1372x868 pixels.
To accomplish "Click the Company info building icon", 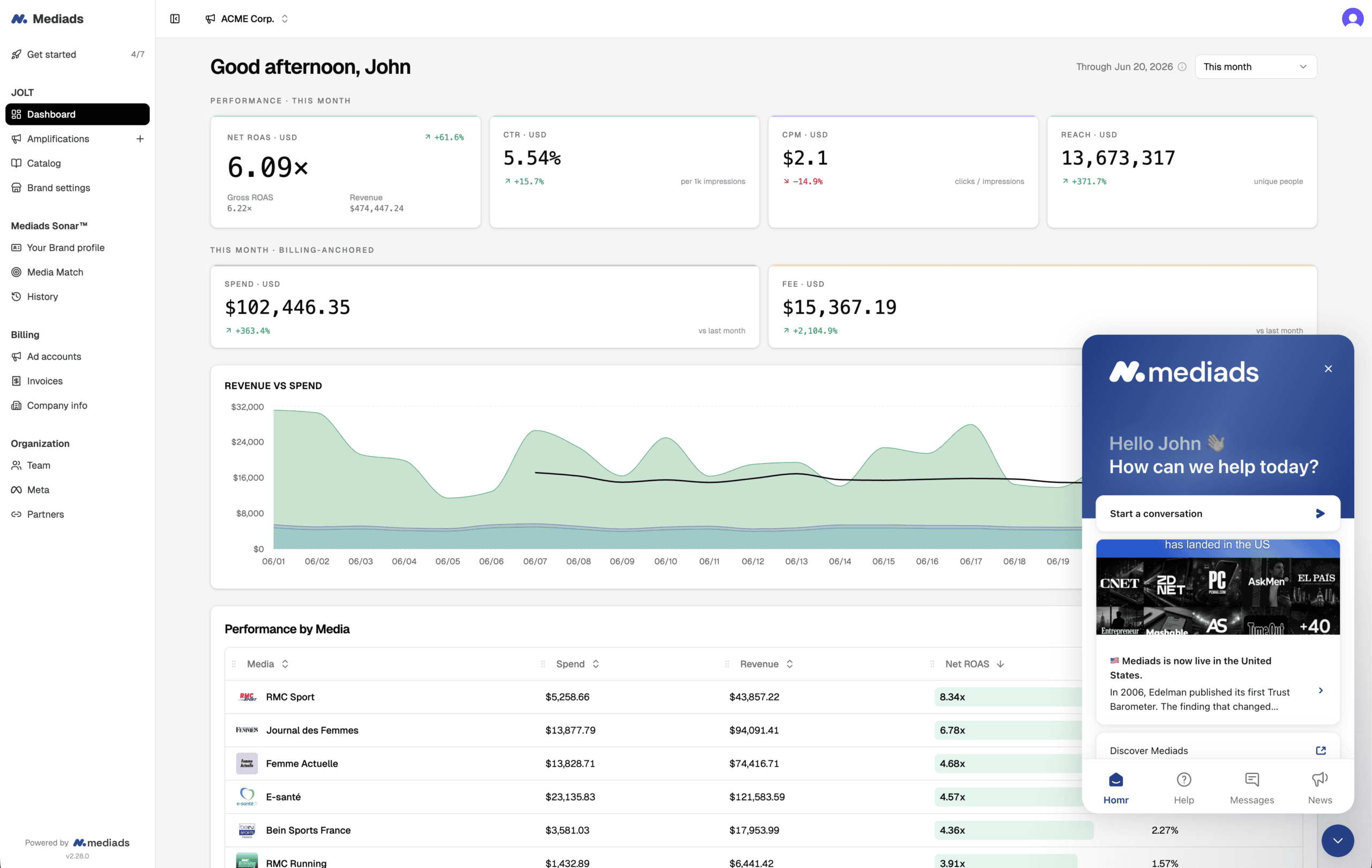I will pos(17,405).
